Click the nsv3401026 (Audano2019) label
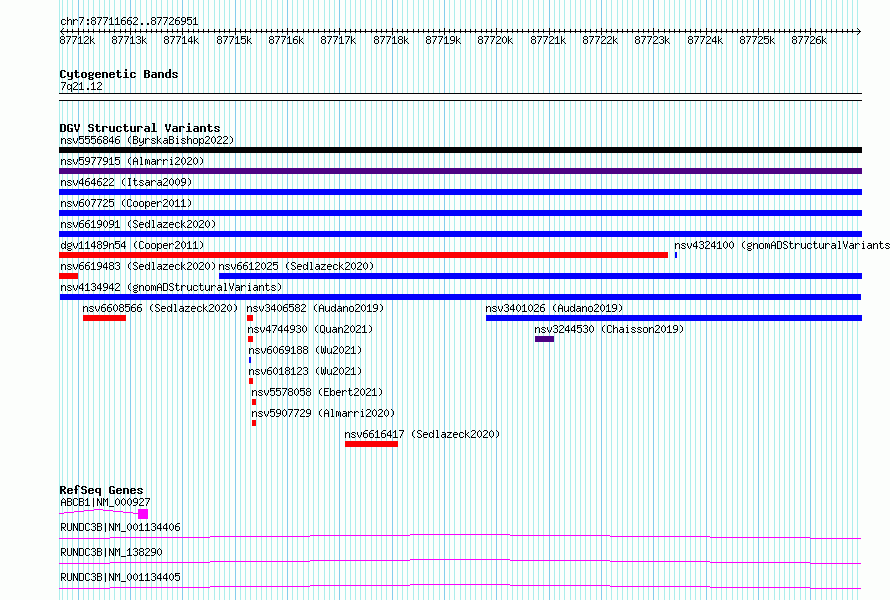This screenshot has height=600, width=890. click(554, 308)
